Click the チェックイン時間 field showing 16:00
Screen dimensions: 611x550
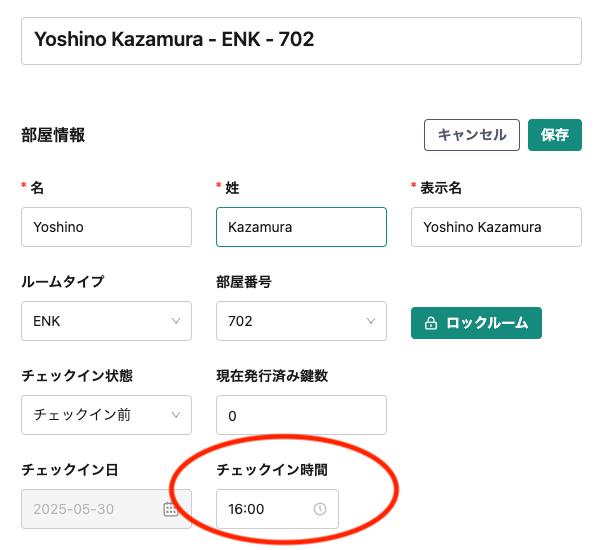[265, 509]
